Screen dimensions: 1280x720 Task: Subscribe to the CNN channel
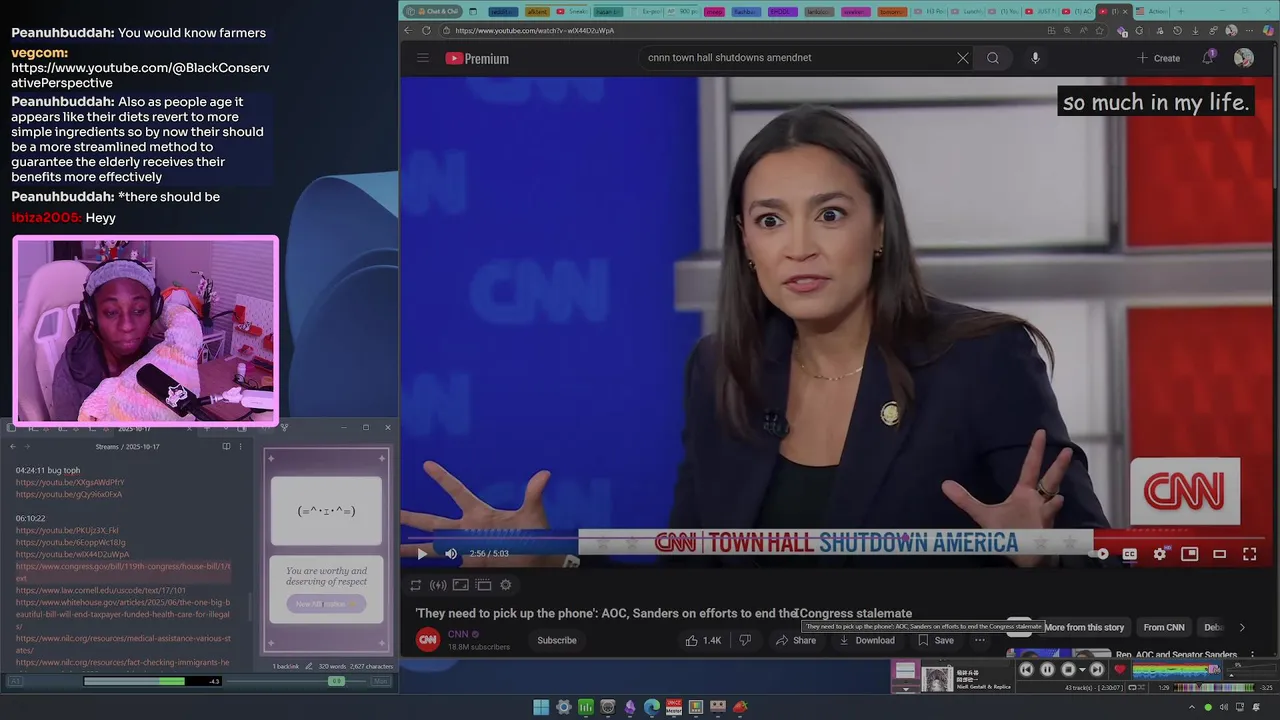(557, 640)
